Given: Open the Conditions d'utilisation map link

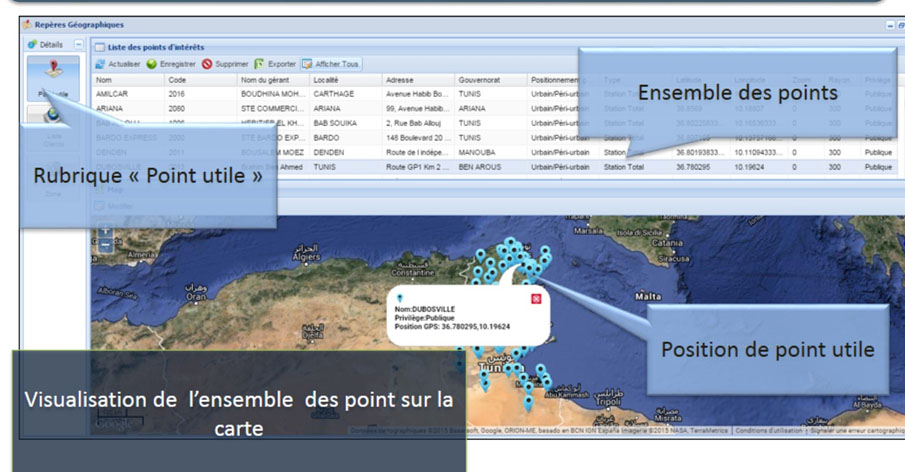Looking at the screenshot, I should (x=767, y=431).
